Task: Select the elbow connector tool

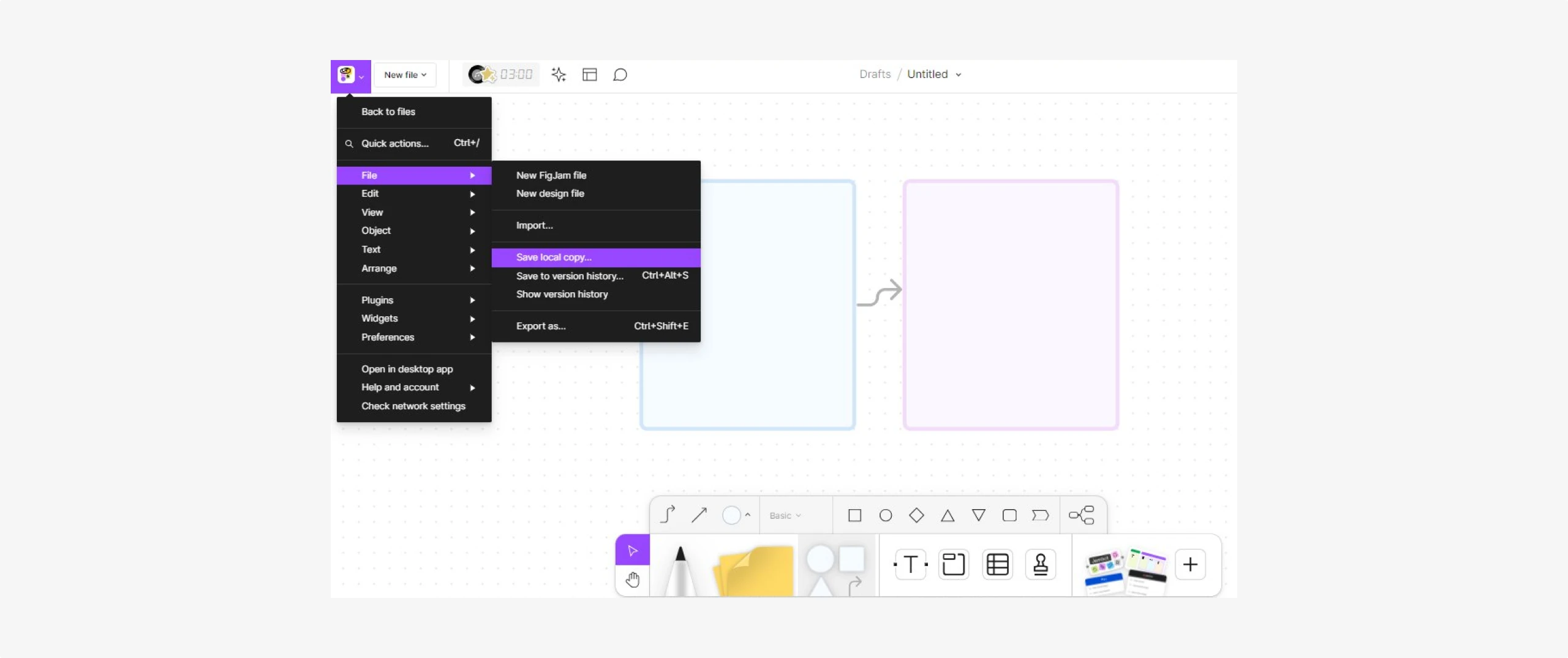Action: point(668,515)
